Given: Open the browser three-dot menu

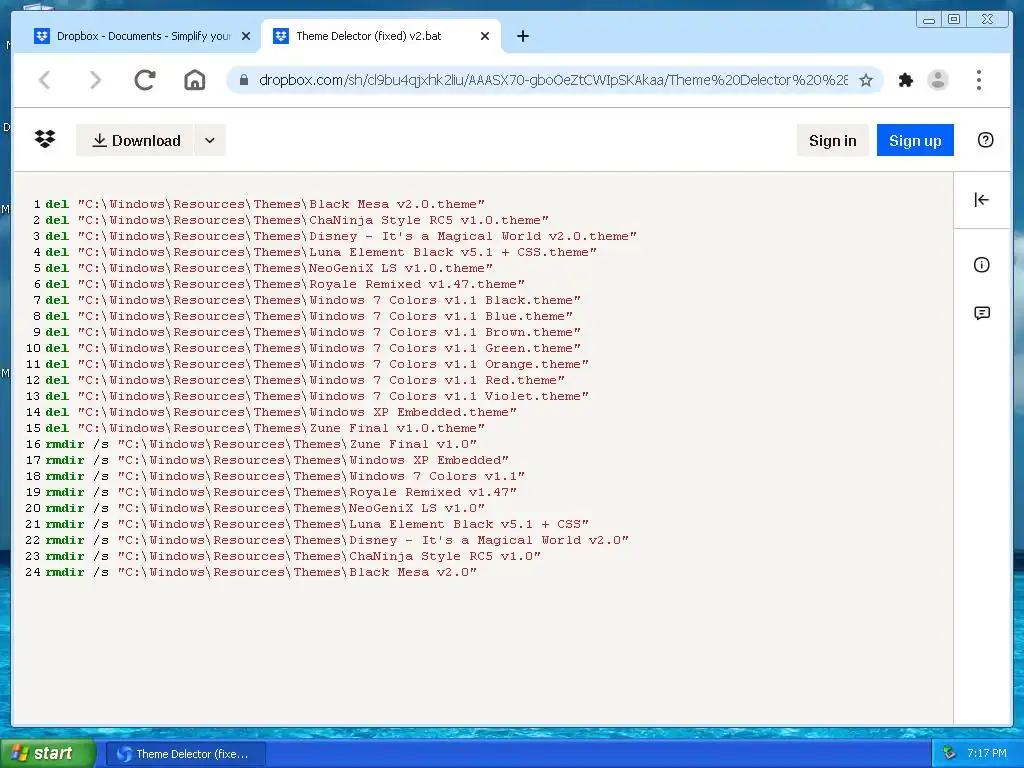Looking at the screenshot, I should (978, 80).
